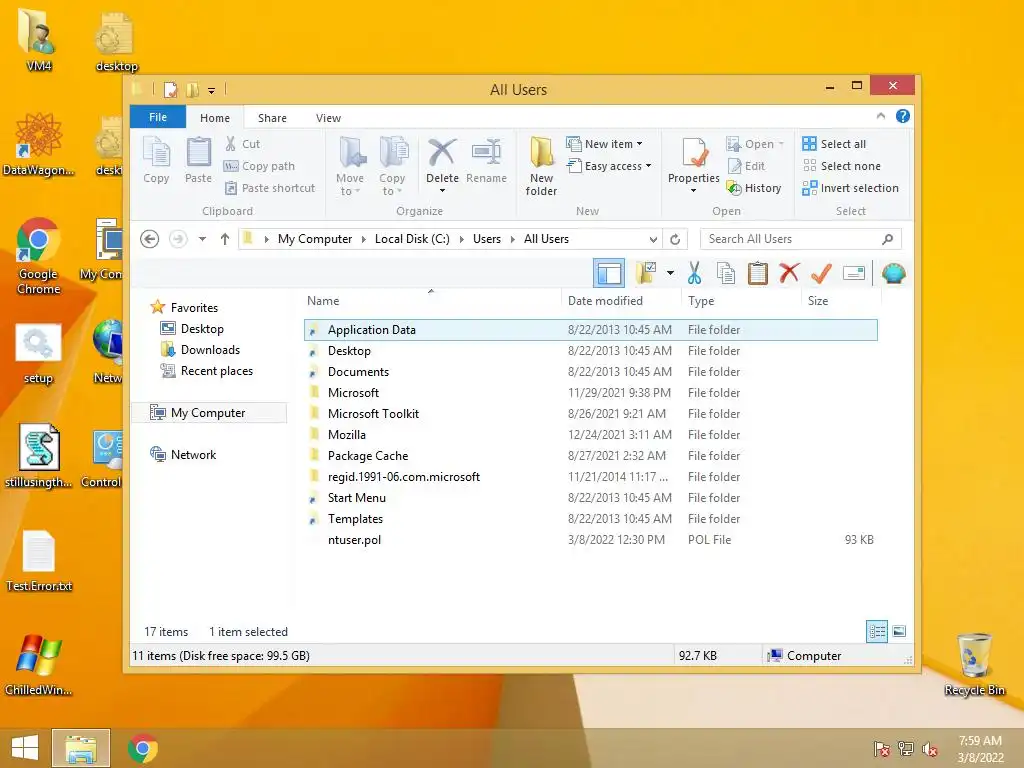Click the red X delete icon in the lower toolbar

coord(789,273)
